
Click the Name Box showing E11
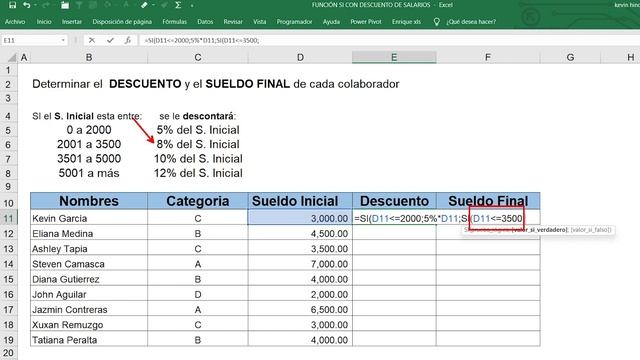click(31, 40)
